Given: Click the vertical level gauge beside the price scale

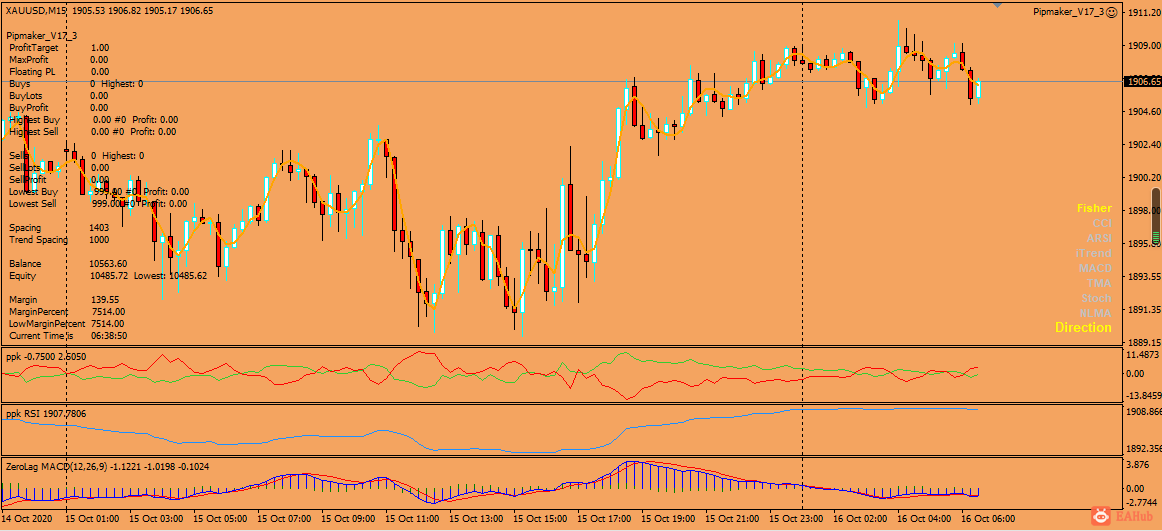Looking at the screenshot, I should 1155,217.
